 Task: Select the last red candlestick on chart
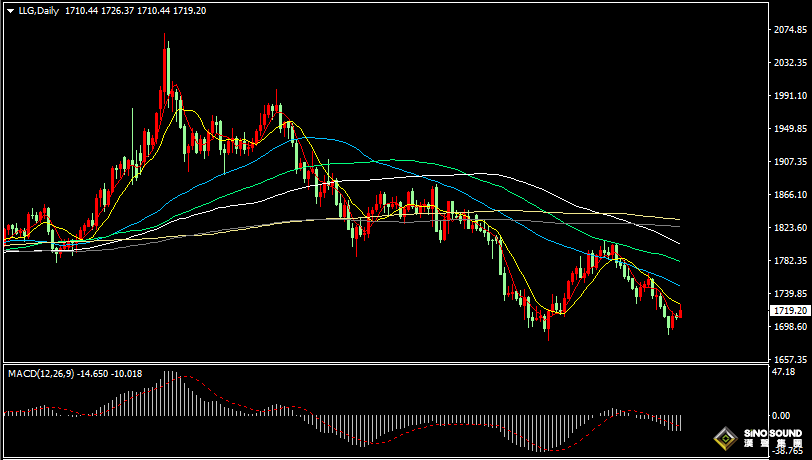[x=680, y=311]
